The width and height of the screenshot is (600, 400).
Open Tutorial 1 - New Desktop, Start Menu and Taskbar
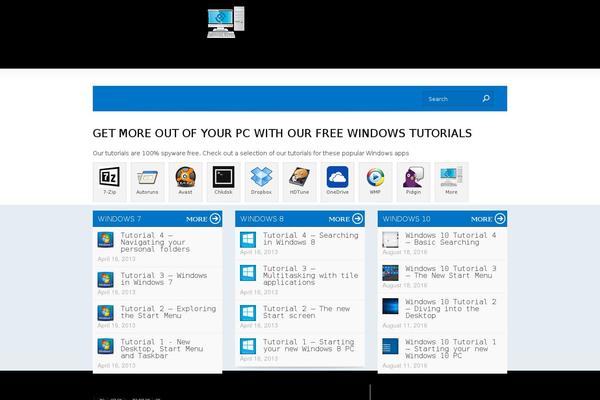pos(161,348)
